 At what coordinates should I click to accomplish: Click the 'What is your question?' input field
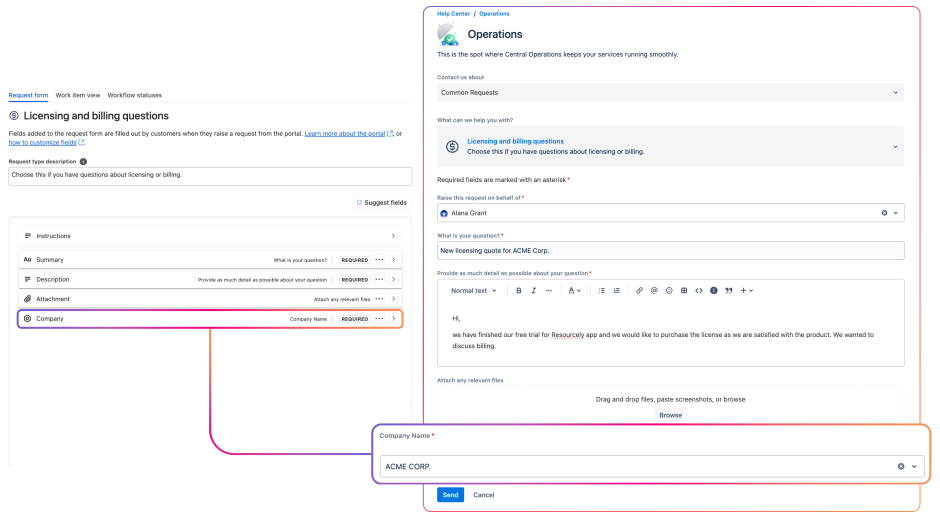coord(670,250)
